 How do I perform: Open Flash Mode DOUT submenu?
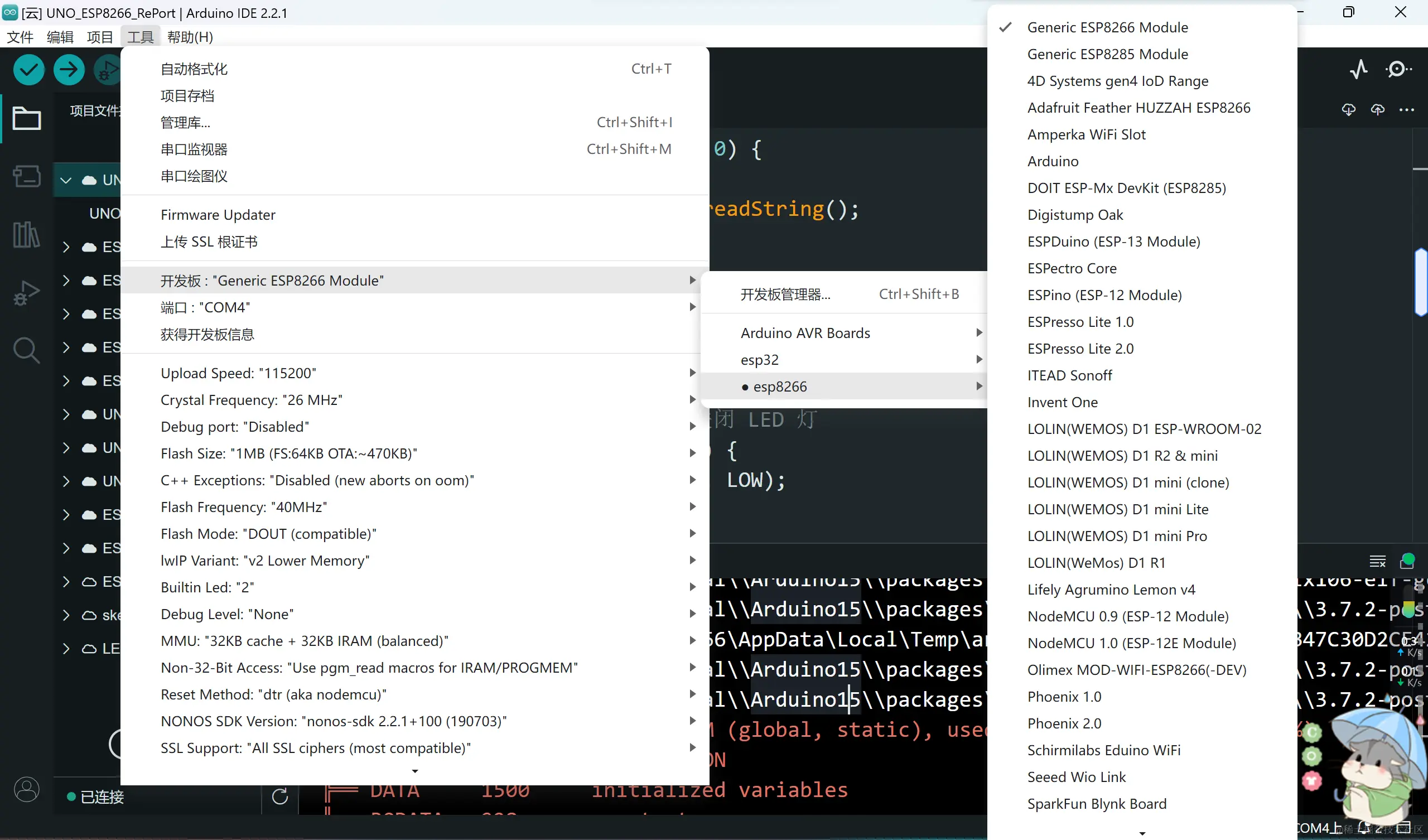pos(415,533)
